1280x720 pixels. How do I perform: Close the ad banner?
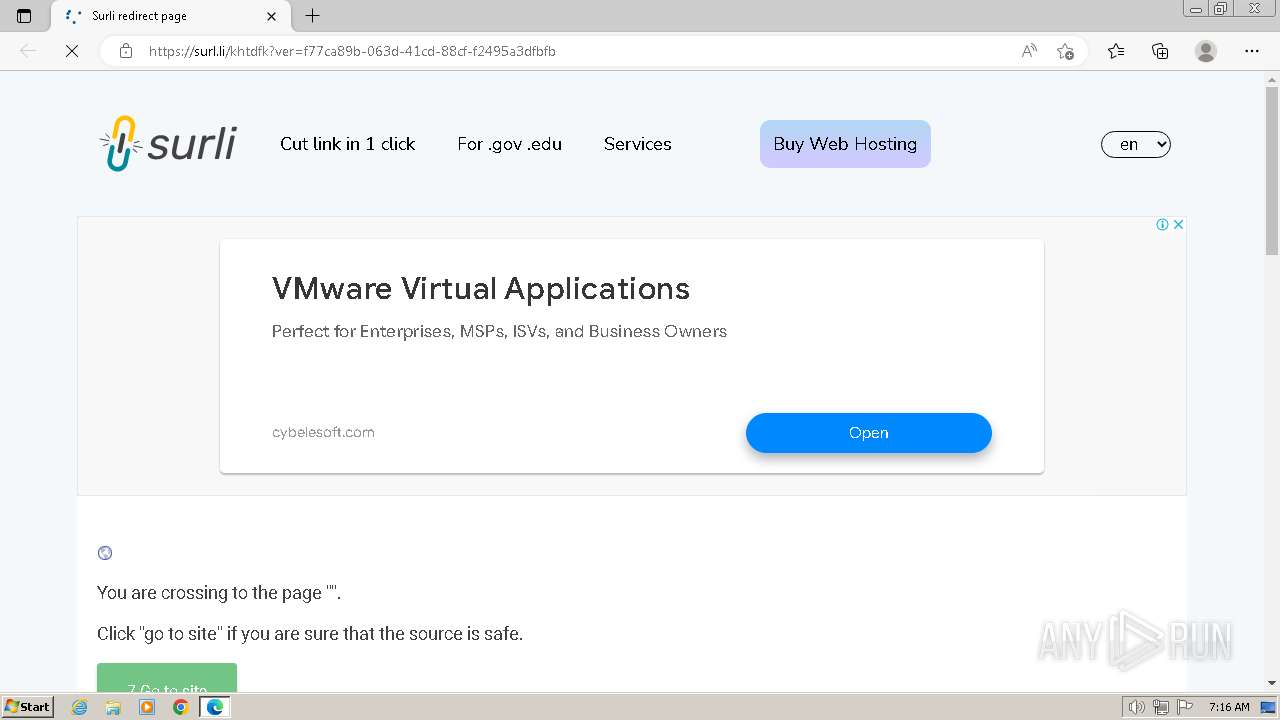(1178, 224)
